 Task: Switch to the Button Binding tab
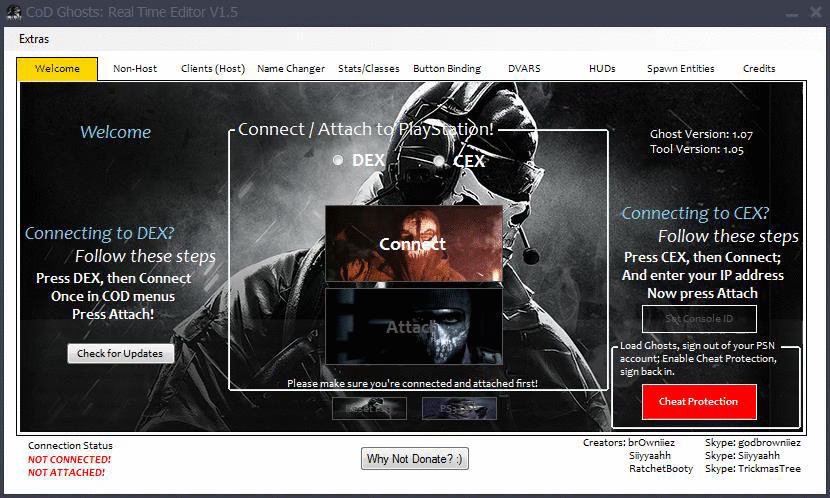447,69
